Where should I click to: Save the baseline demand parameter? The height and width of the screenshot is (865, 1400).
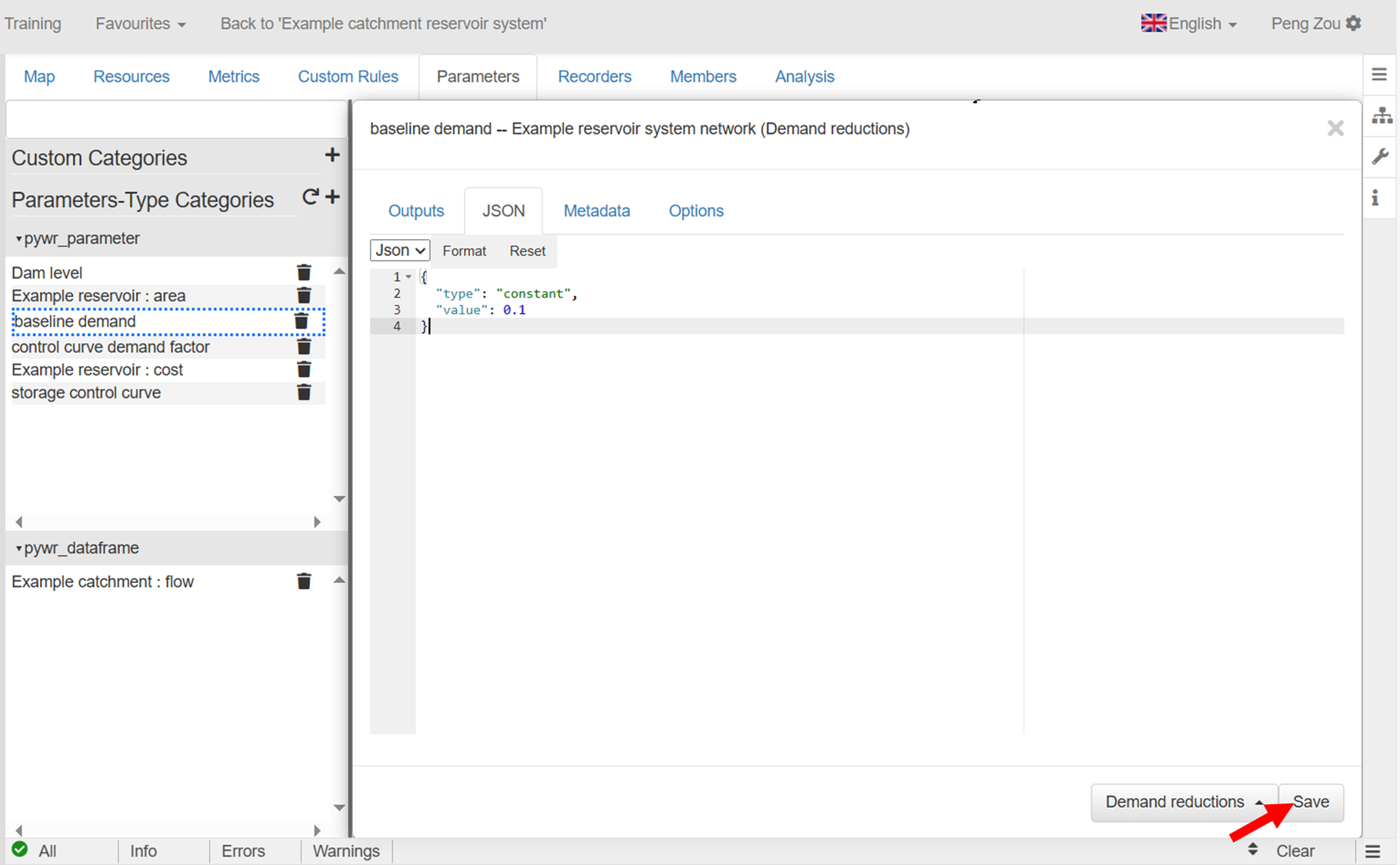(x=1311, y=802)
